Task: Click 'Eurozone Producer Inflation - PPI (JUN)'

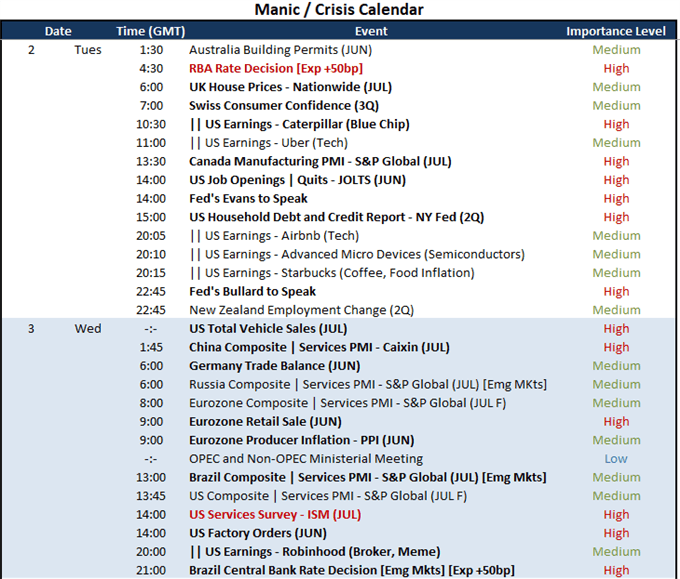Action: click(x=301, y=441)
